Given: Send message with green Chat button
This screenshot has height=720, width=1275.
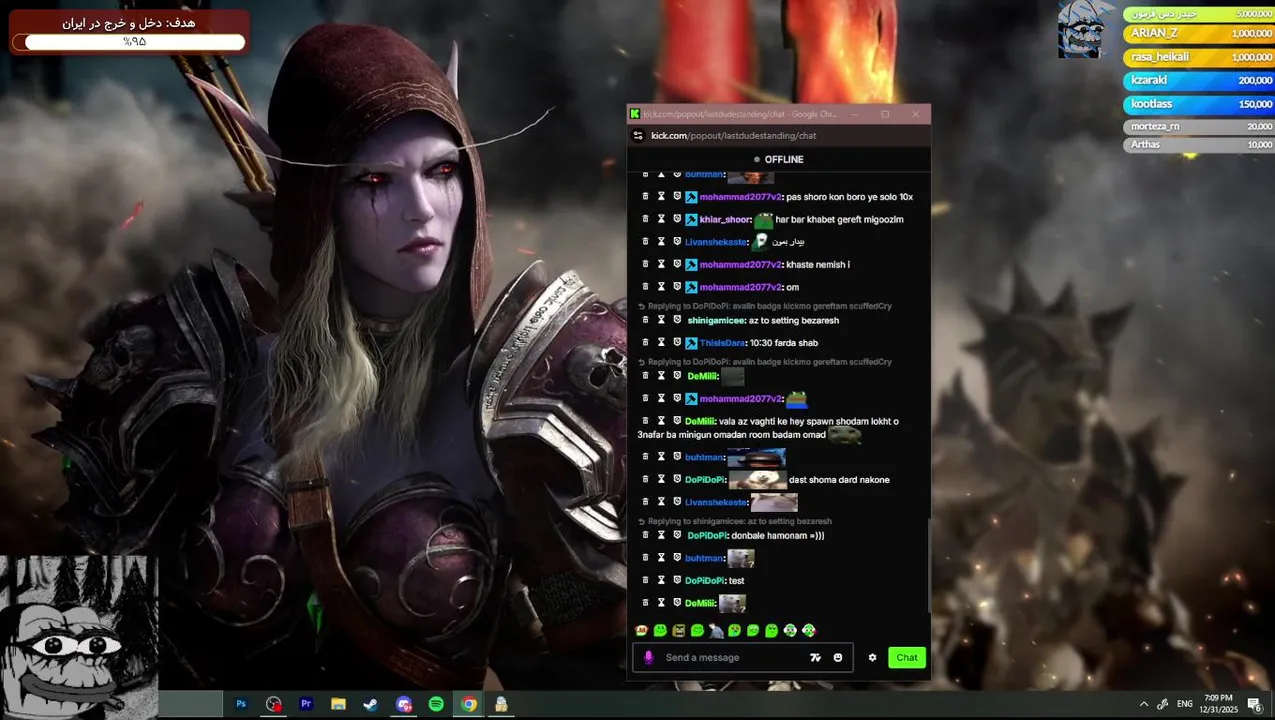Looking at the screenshot, I should 907,657.
